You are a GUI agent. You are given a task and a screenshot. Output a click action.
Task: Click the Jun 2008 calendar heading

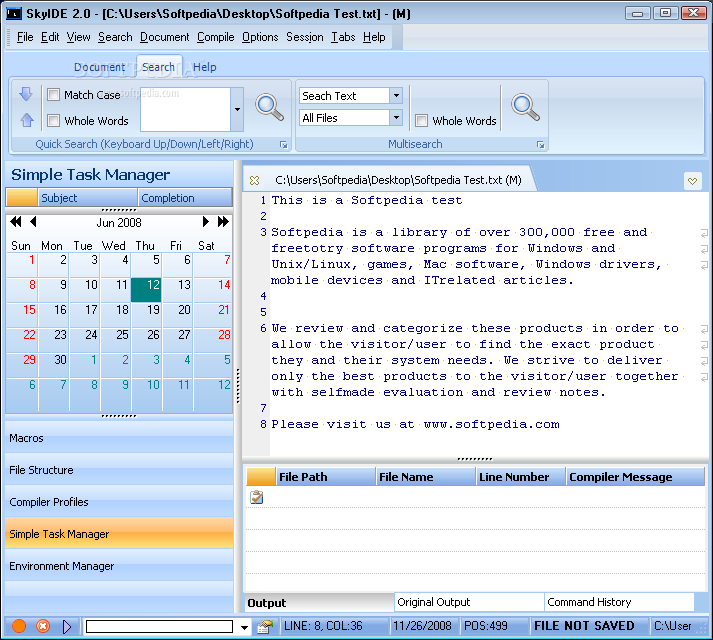coord(119,222)
